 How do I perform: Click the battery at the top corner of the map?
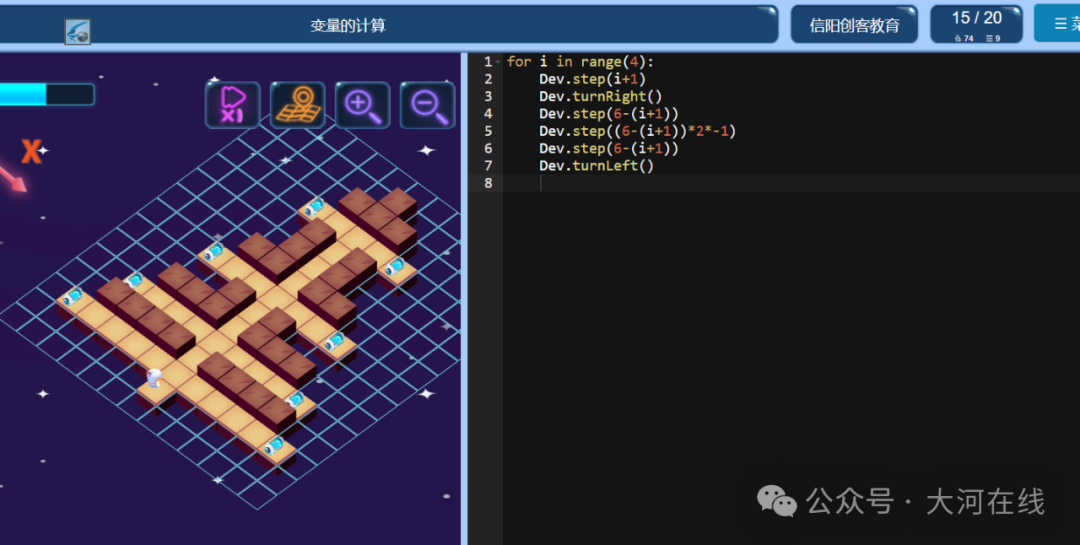pos(314,206)
